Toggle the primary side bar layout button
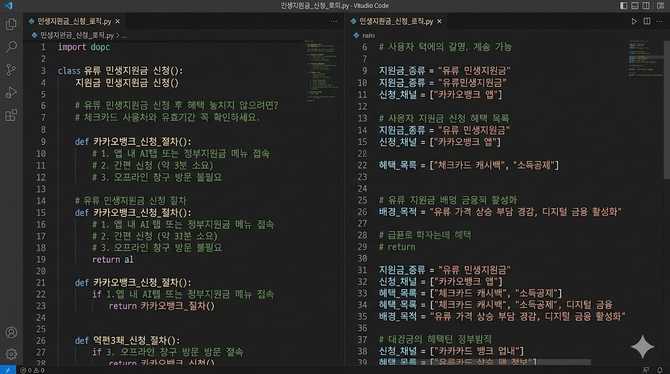Viewport: 670px width, 374px height. click(623, 6)
